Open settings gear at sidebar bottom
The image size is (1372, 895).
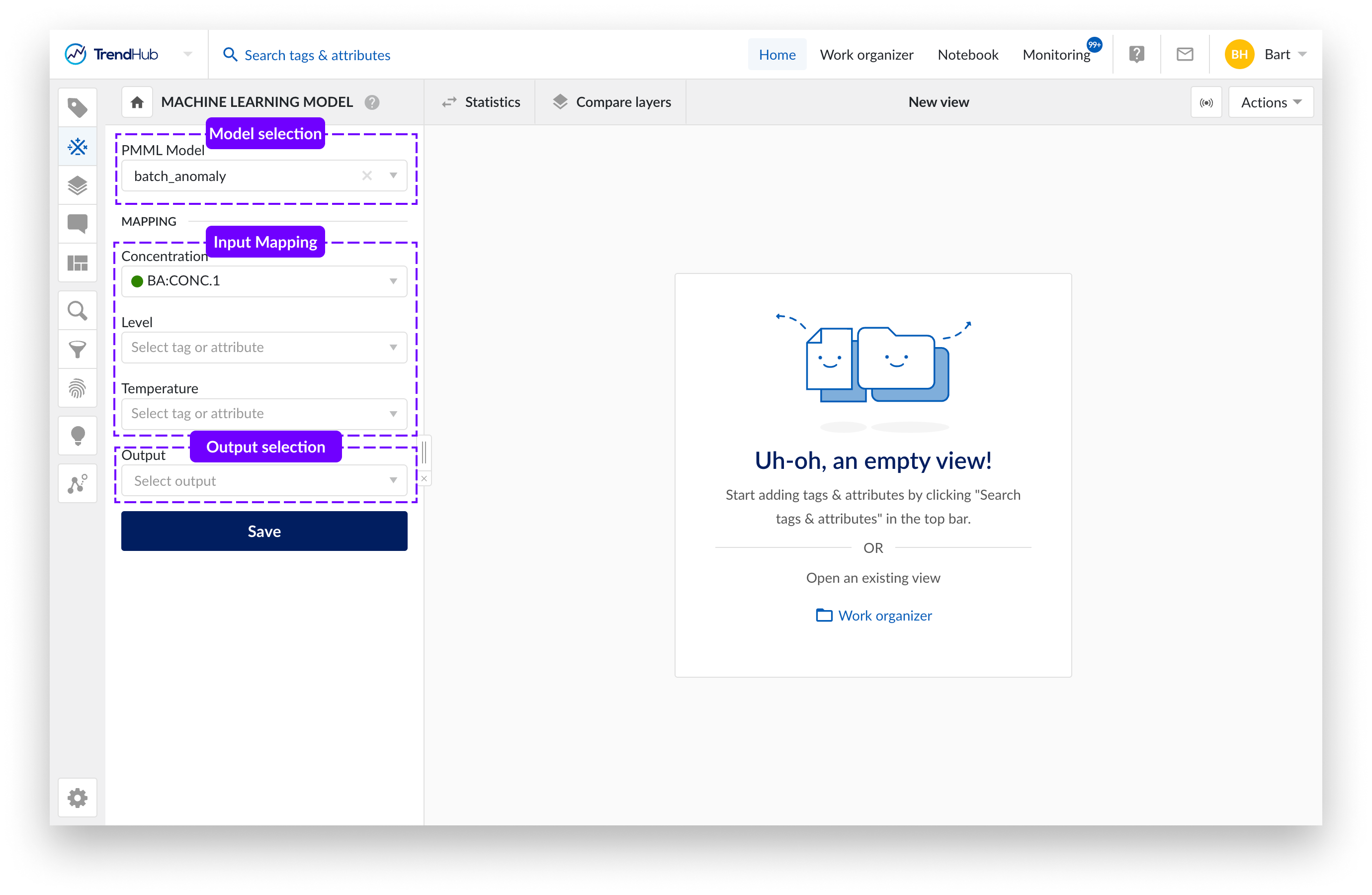[x=77, y=798]
